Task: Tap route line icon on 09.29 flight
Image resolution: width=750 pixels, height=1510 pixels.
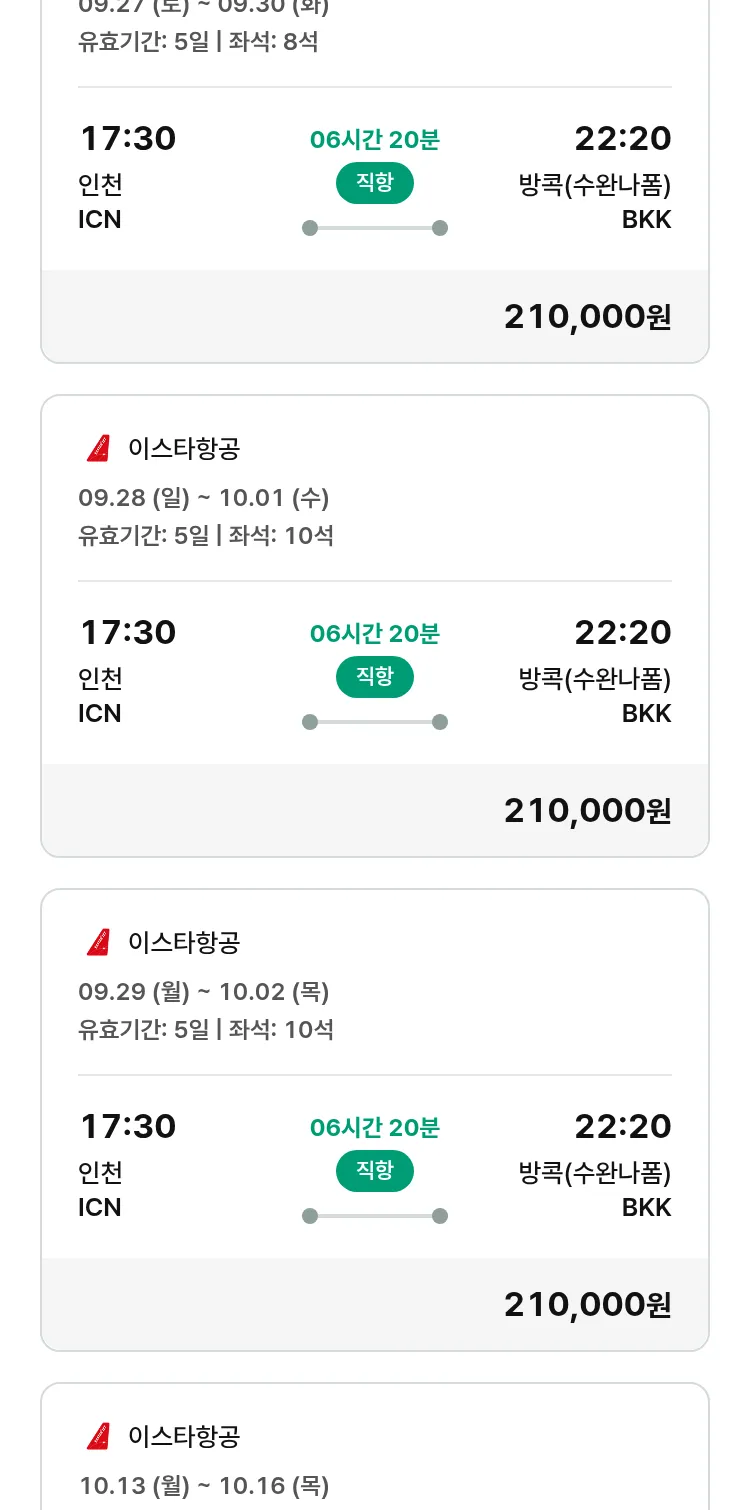Action: coord(374,1216)
